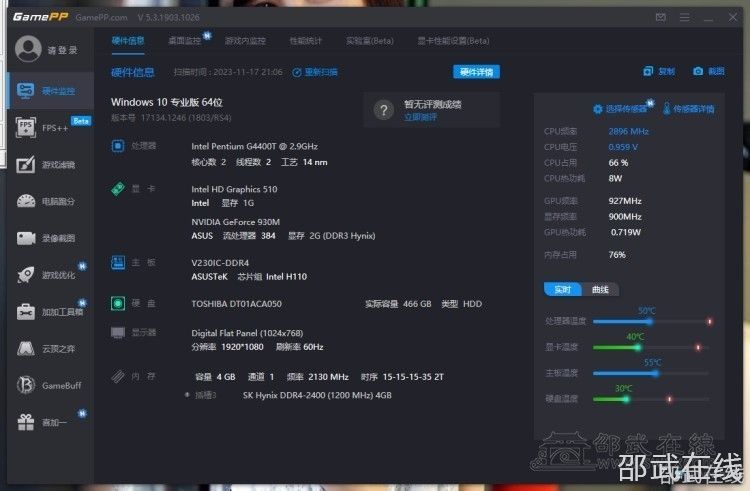
Task: Click the 显卡温度 40°C slider
Action: click(x=651, y=347)
